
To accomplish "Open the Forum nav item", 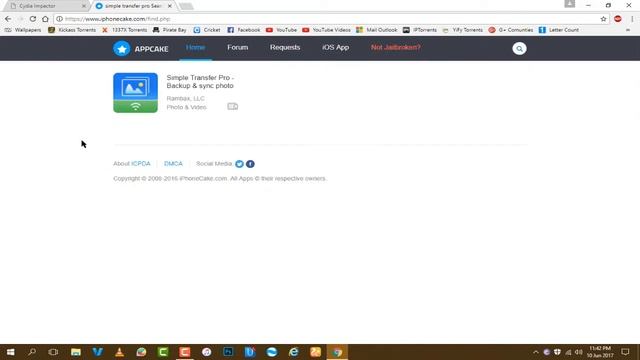I will (238, 47).
